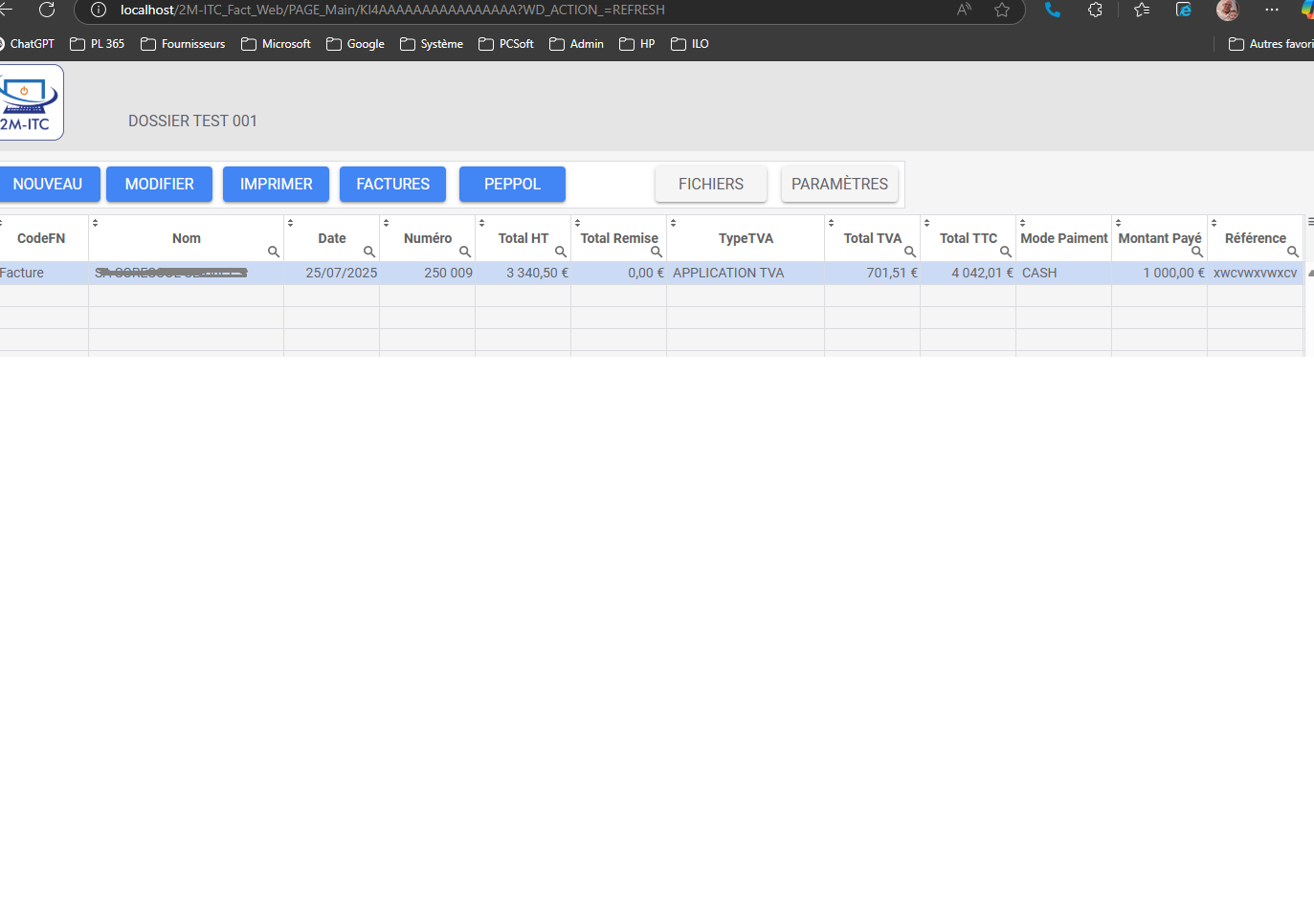Click the blue phone icon in the browser toolbar
The image size is (1314, 924).
tap(1053, 10)
